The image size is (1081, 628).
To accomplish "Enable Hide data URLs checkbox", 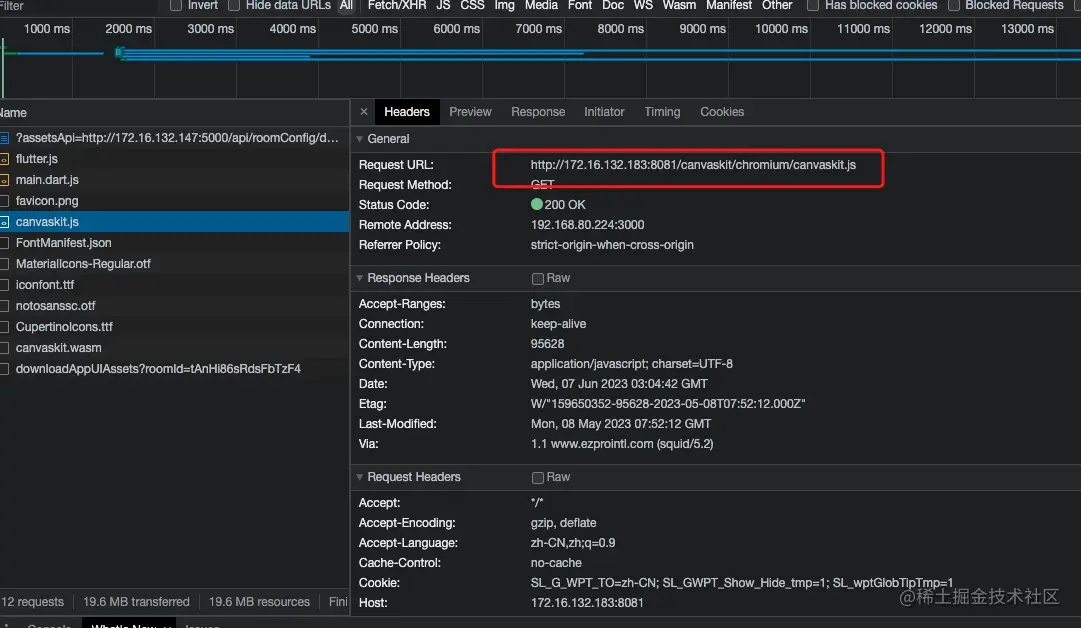I will click(x=234, y=6).
